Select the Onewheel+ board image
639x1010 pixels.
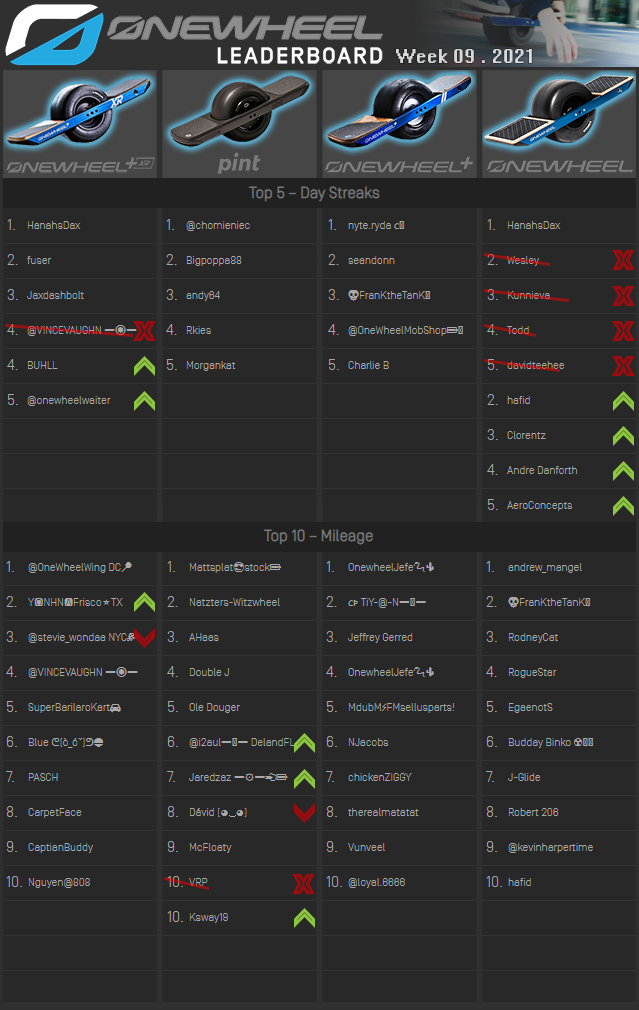click(399, 124)
